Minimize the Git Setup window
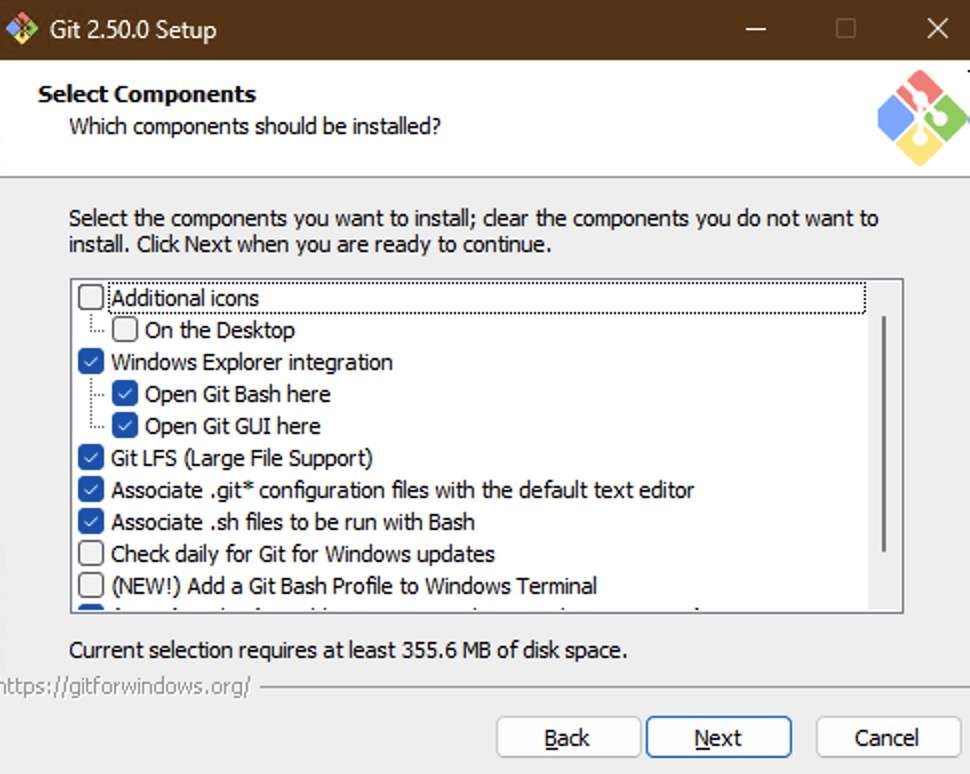Screen dimensions: 970x774 point(756,29)
